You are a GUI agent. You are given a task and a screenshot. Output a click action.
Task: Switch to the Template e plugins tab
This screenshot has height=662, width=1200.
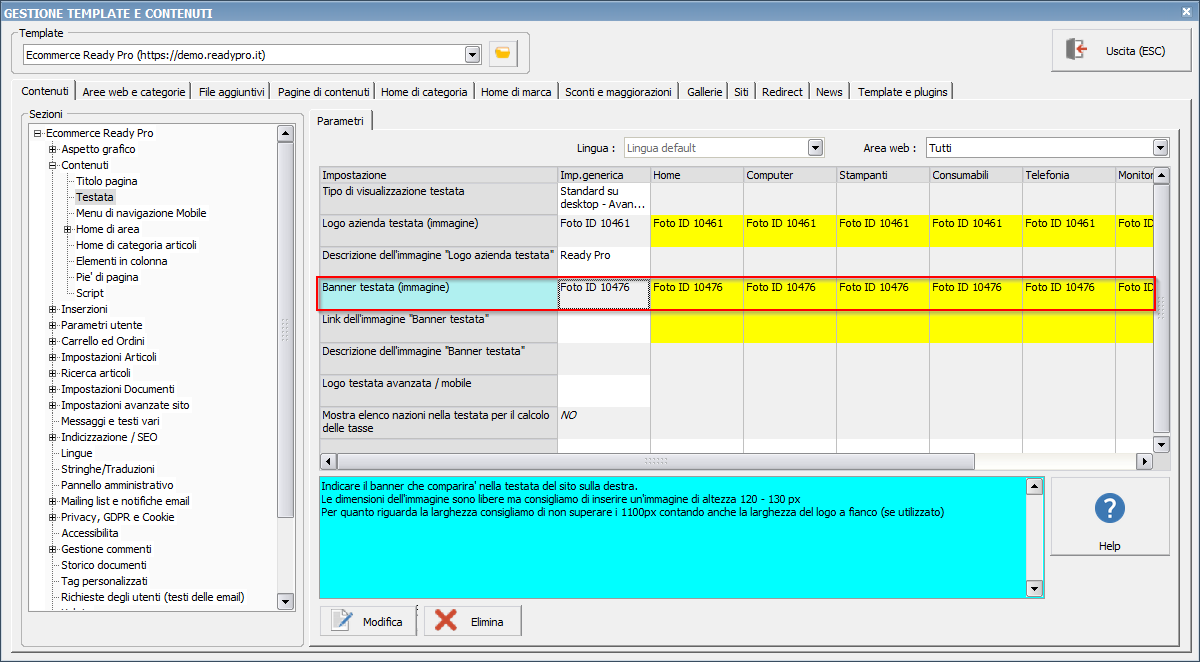901,92
